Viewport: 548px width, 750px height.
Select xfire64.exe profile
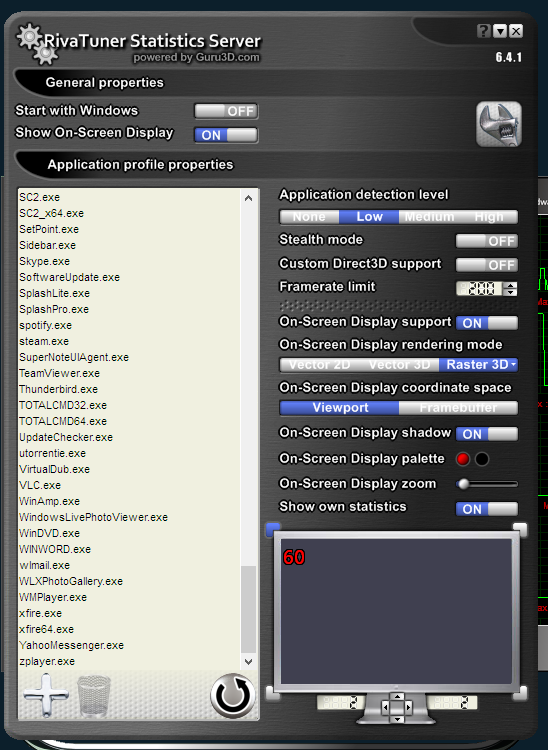tap(46, 629)
